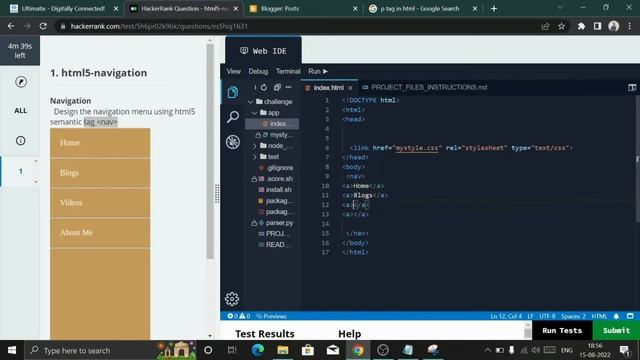640x360 pixels.
Task: Open Mail app from taskbar
Action: (333, 350)
